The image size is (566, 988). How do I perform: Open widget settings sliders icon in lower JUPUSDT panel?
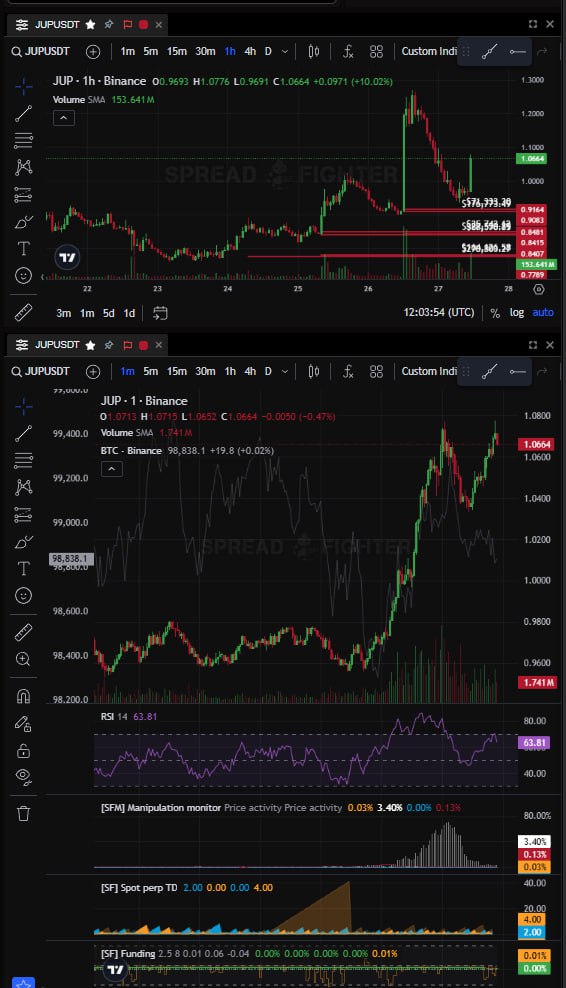coord(22,345)
